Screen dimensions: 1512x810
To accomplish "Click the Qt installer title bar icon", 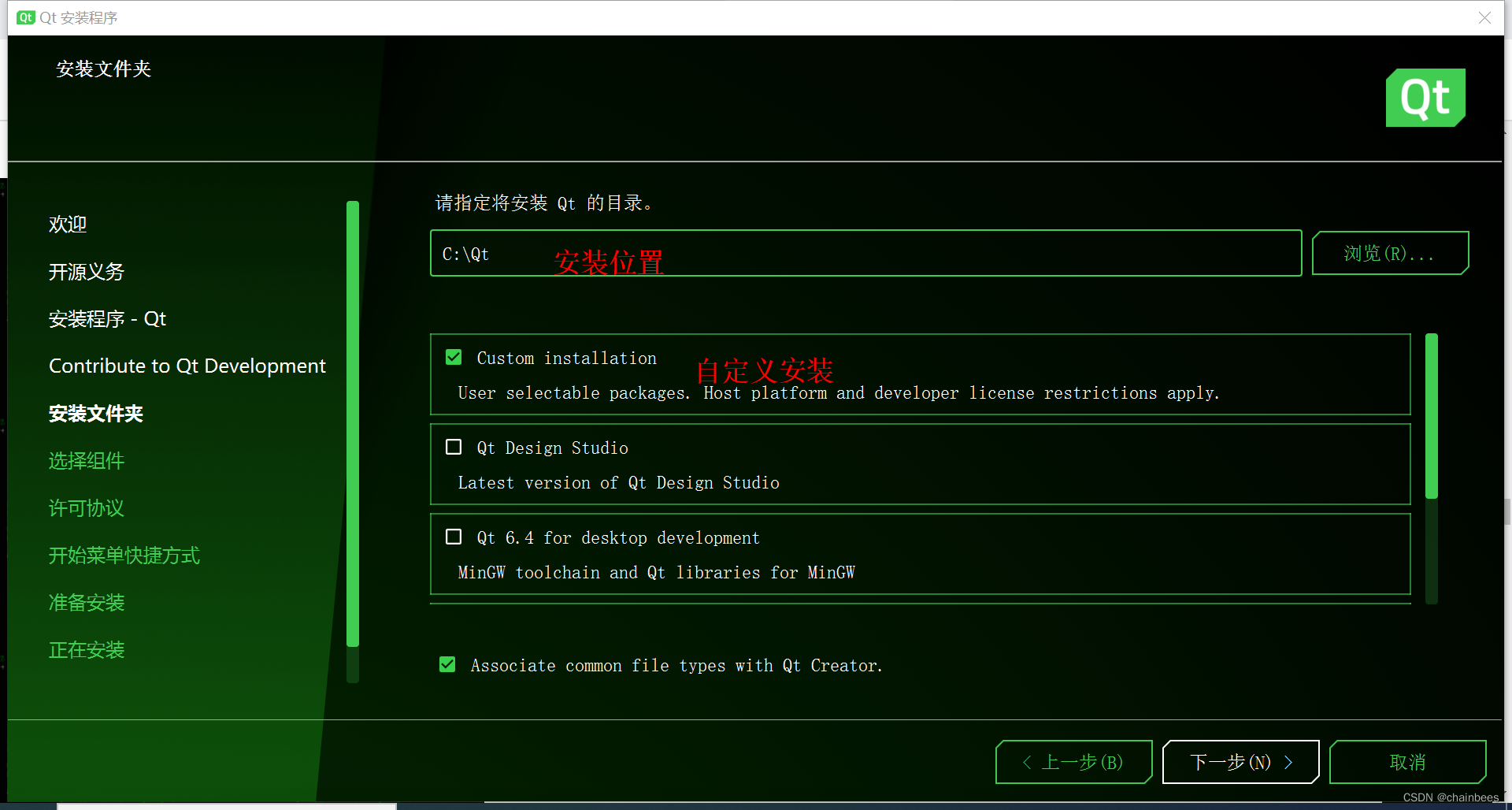I will (26, 17).
